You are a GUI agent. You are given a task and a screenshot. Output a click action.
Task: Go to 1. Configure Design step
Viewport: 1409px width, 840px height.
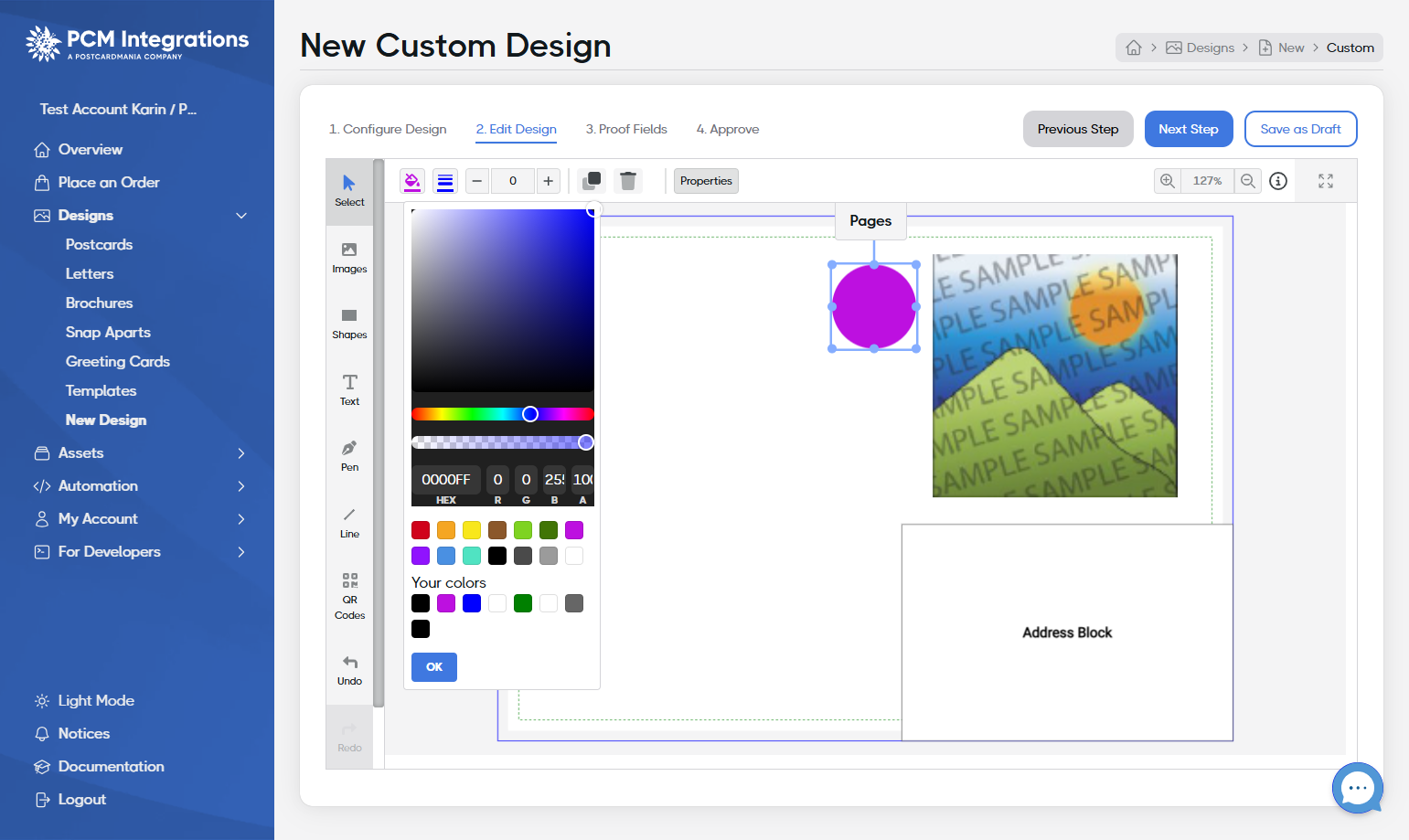[x=388, y=129]
